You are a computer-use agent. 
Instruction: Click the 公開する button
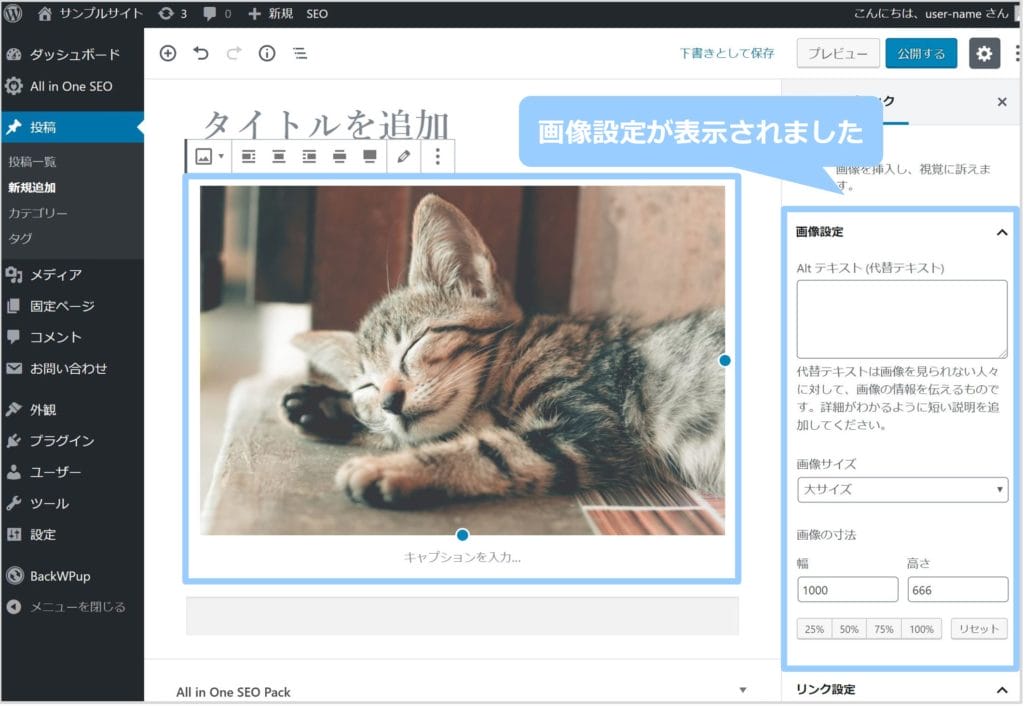(920, 54)
